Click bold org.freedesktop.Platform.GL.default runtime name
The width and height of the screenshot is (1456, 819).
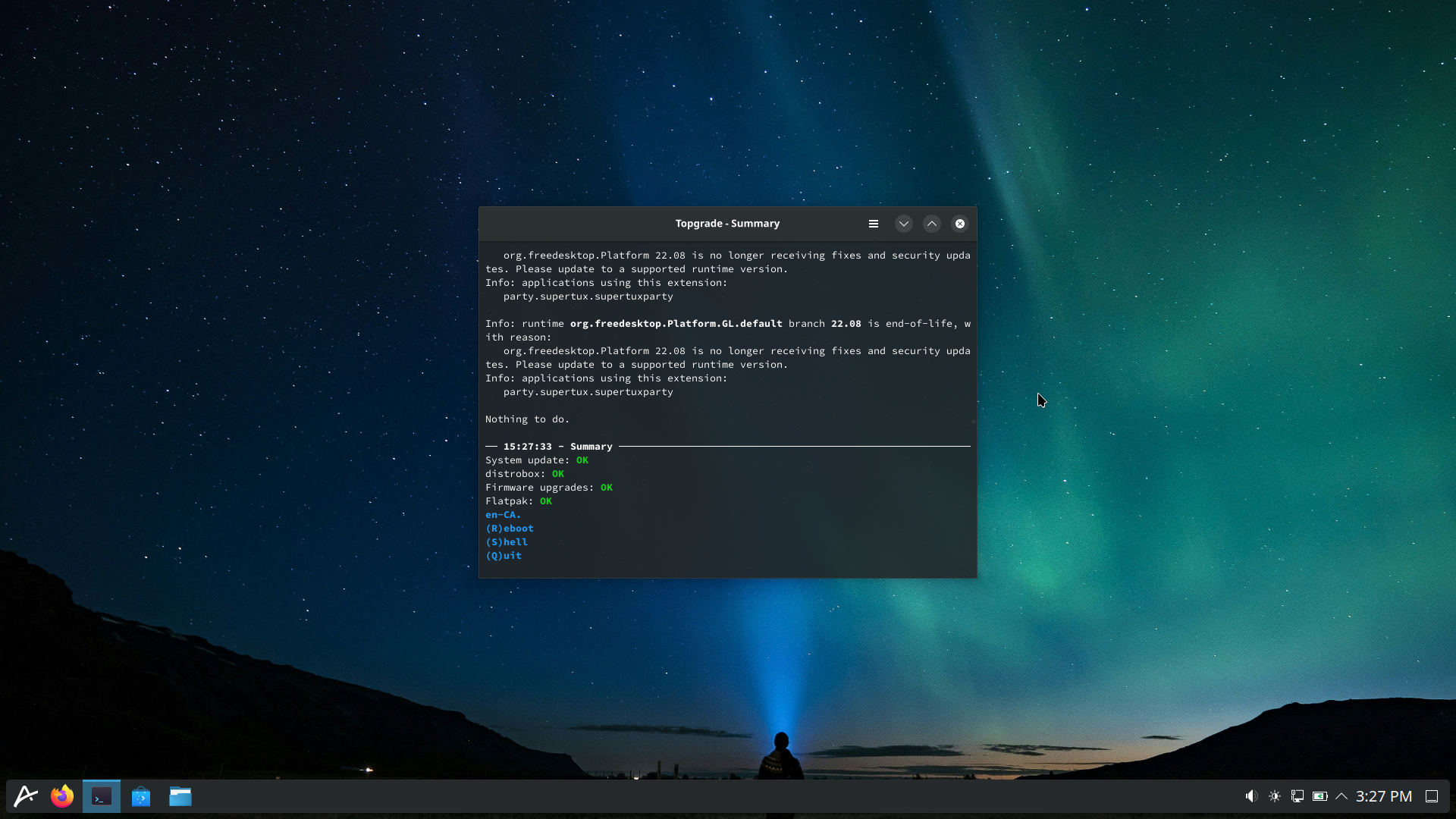(x=676, y=324)
